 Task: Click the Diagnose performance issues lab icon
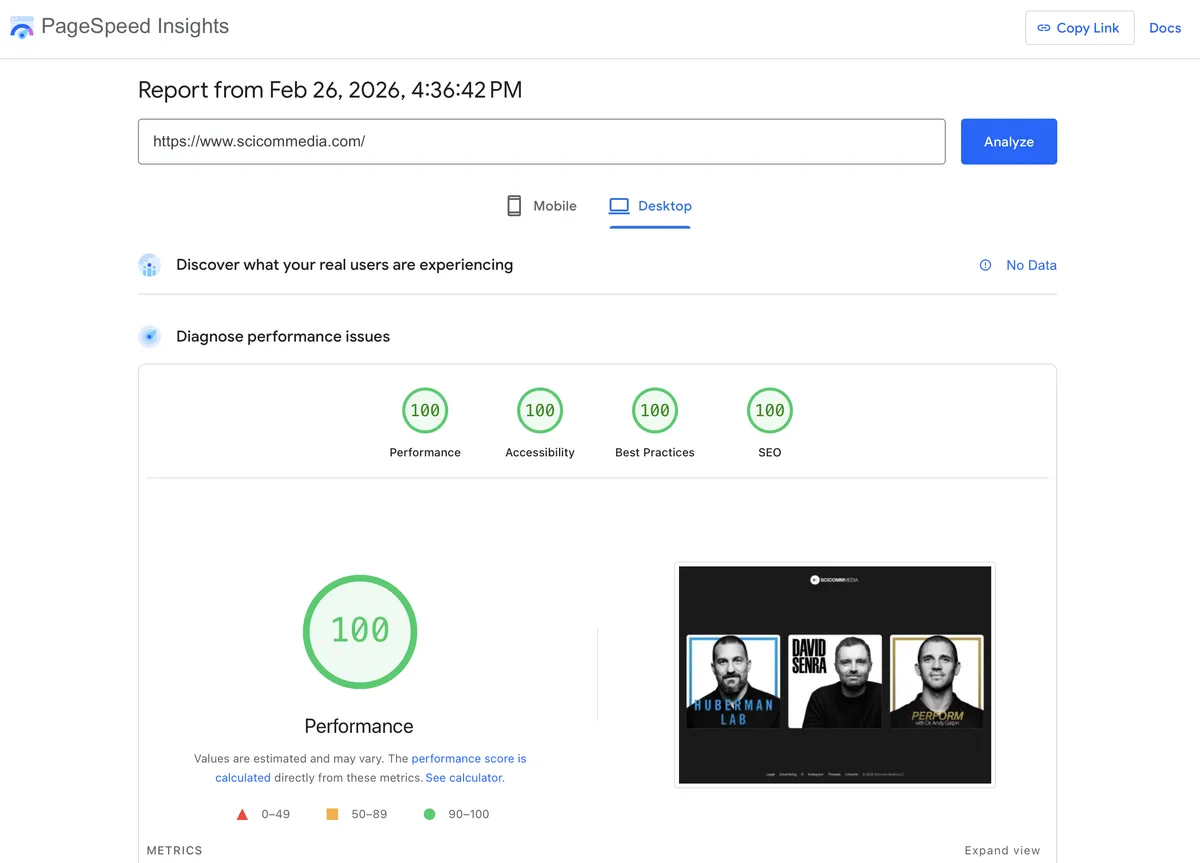pyautogui.click(x=149, y=337)
